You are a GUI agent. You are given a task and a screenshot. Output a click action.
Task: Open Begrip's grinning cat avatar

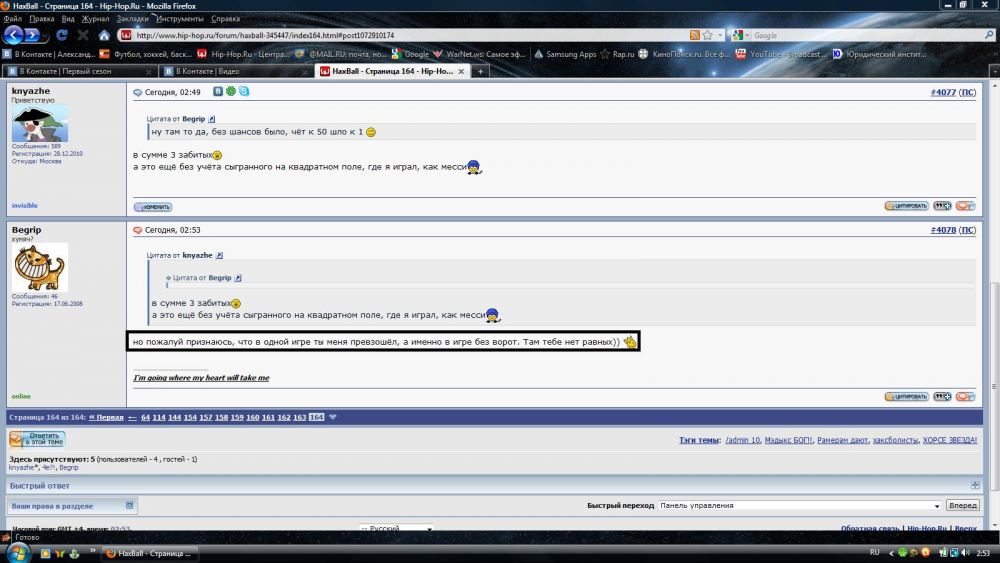pos(40,268)
